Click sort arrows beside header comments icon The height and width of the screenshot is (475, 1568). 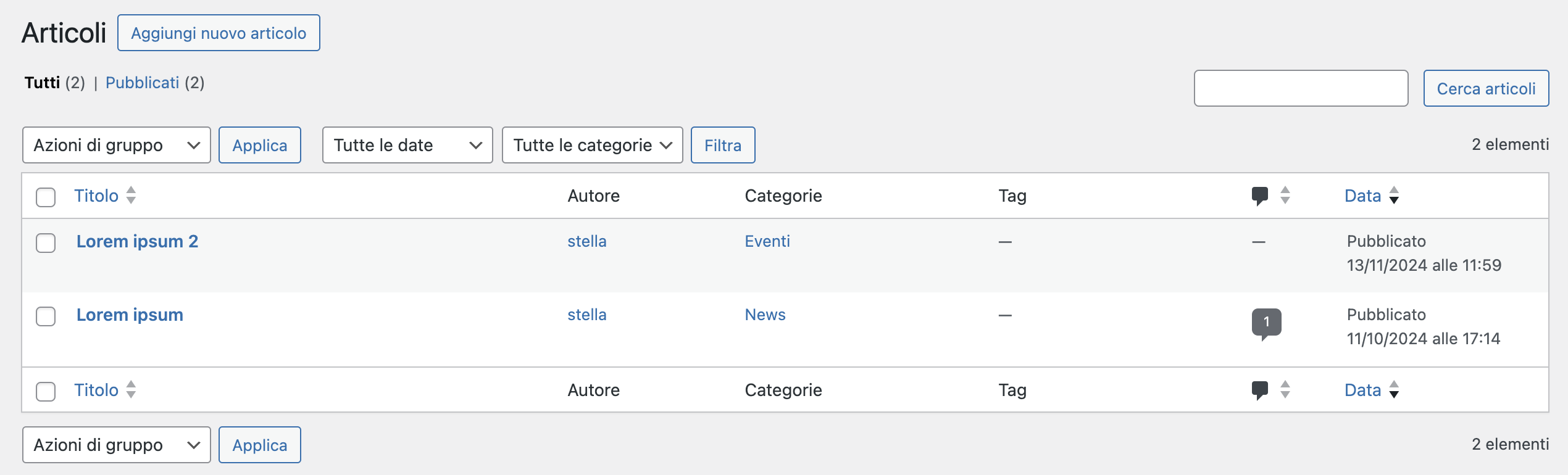(1285, 196)
